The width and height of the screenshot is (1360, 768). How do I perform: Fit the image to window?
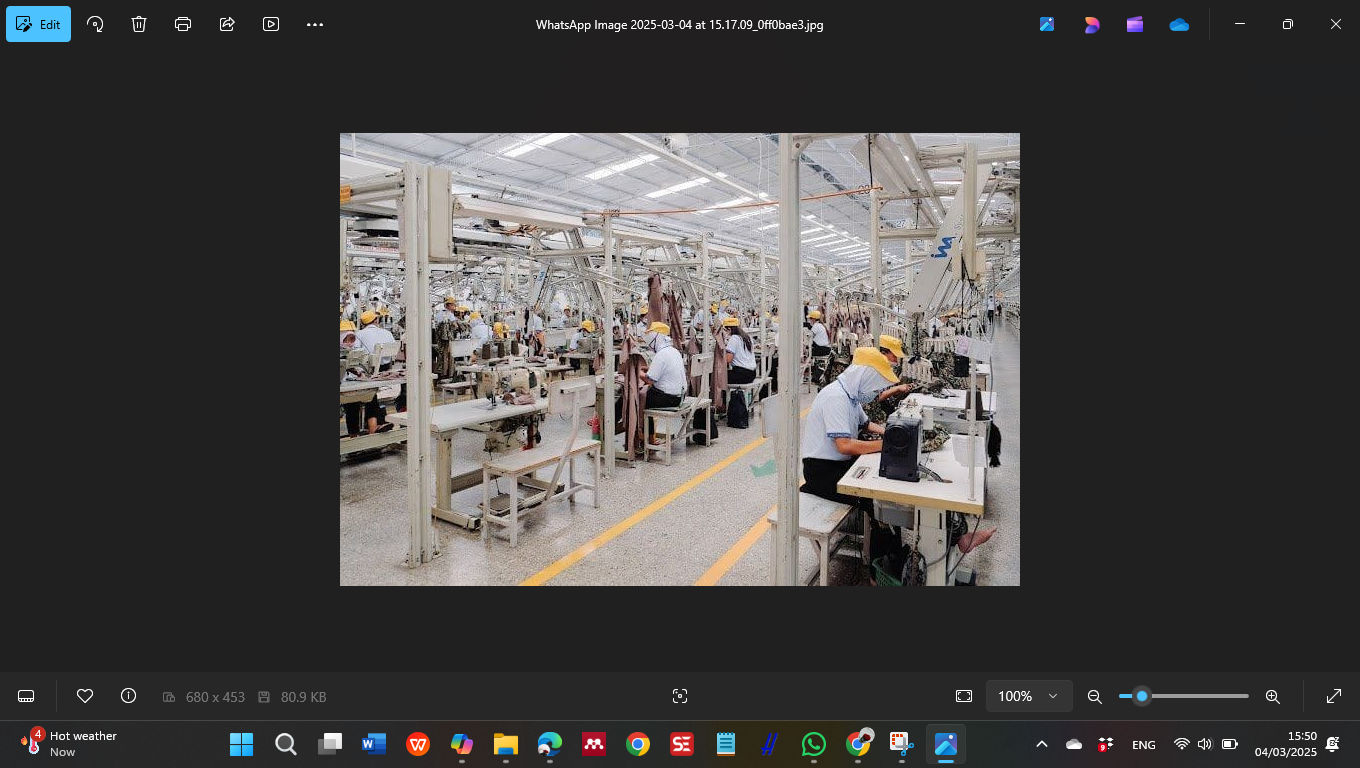pyautogui.click(x=964, y=696)
